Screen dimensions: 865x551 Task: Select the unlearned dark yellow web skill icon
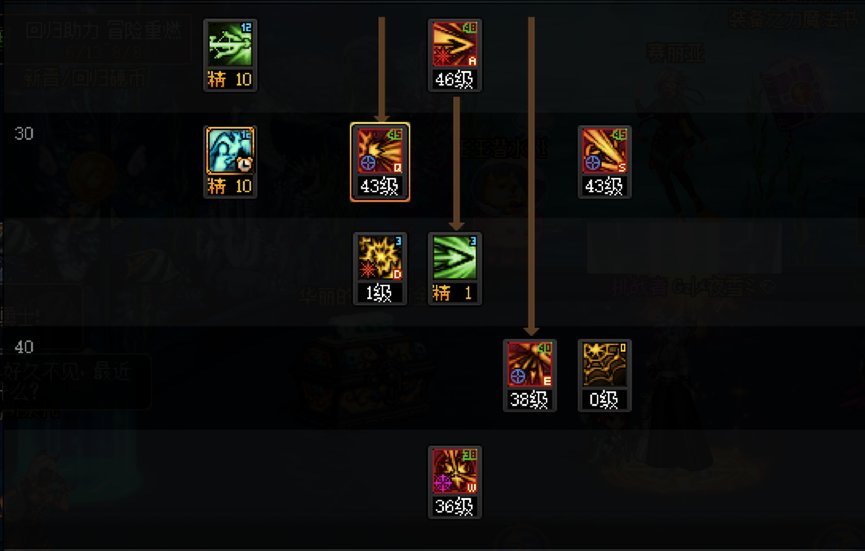[x=605, y=364]
